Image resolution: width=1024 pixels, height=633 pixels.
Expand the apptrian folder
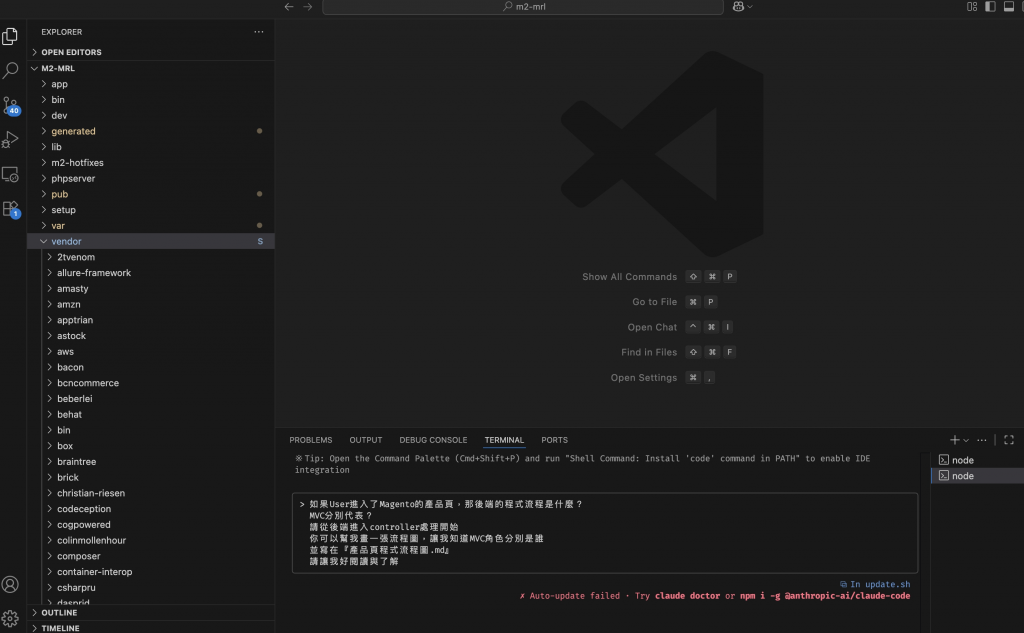(151, 320)
